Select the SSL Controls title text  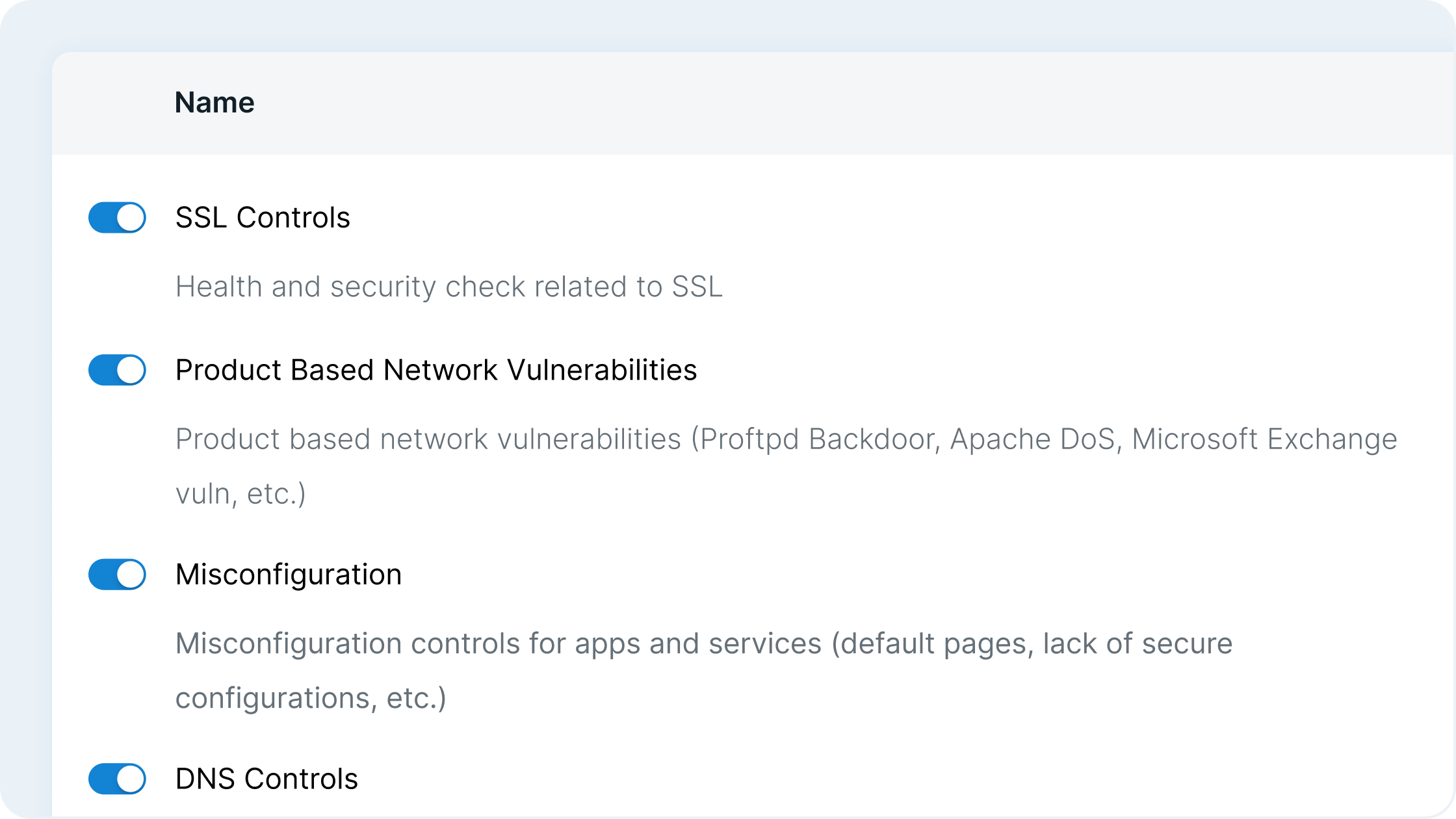[263, 217]
